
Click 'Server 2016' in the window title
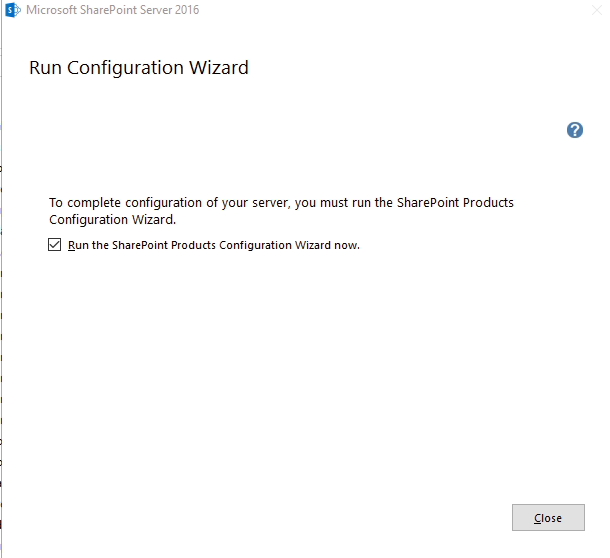point(169,10)
